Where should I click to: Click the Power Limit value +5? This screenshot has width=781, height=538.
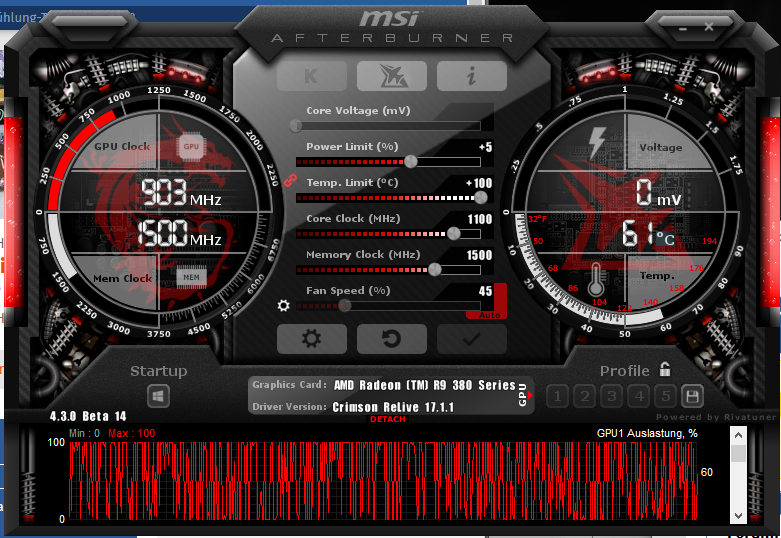pyautogui.click(x=485, y=147)
